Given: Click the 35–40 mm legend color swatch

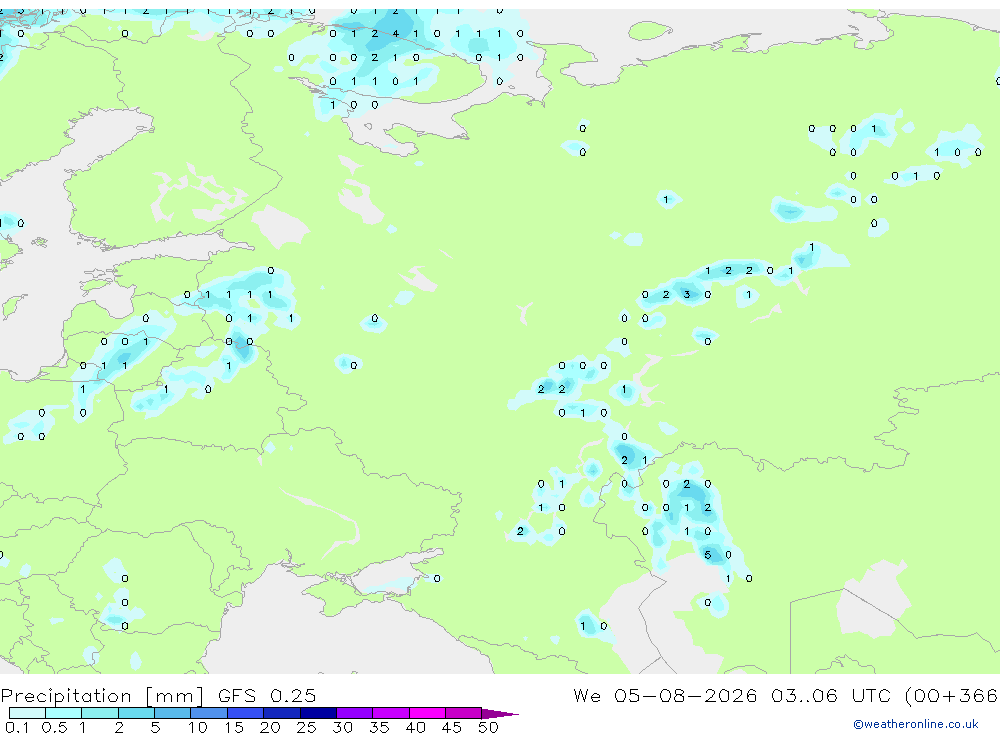Looking at the screenshot, I should point(391,713).
